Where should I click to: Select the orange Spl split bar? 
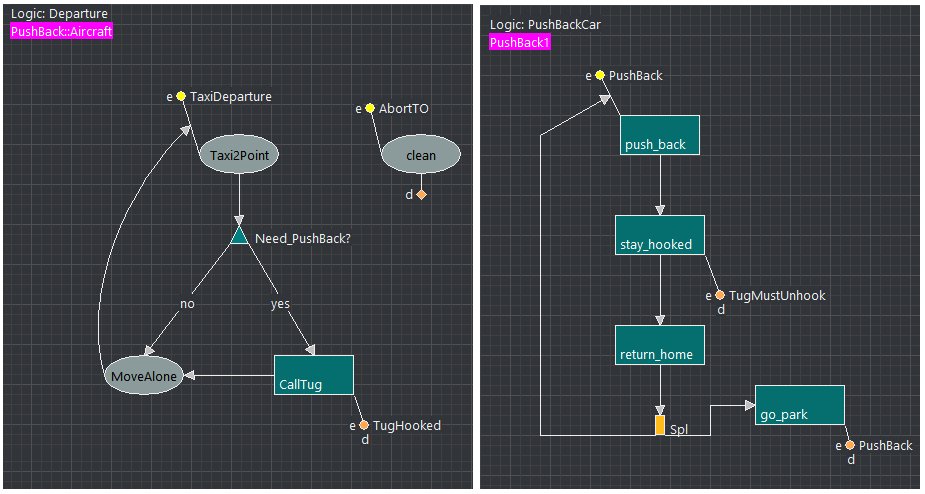tap(660, 425)
